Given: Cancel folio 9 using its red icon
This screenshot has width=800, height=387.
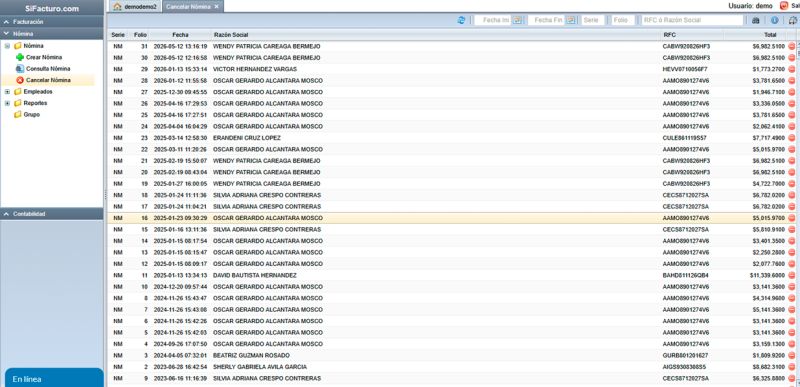Looking at the screenshot, I should pos(791,378).
